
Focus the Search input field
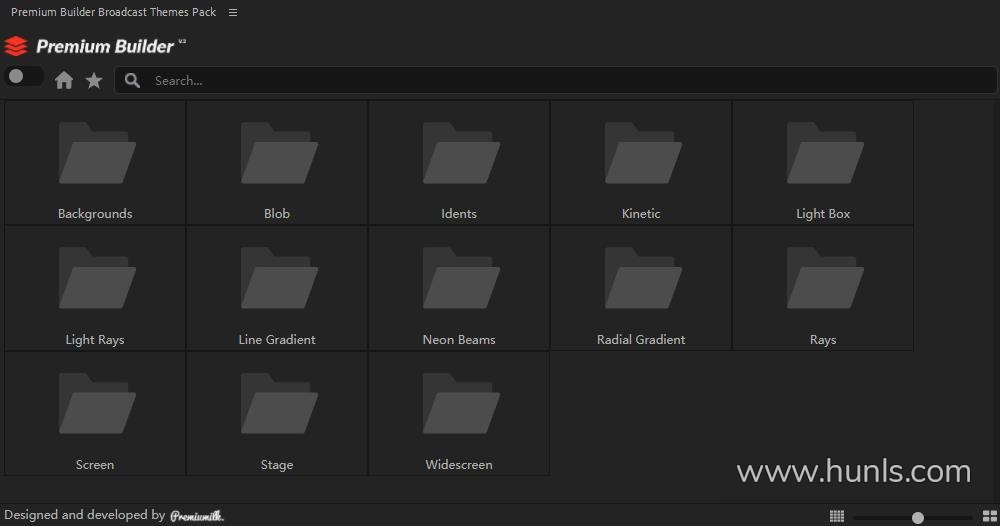tap(555, 80)
